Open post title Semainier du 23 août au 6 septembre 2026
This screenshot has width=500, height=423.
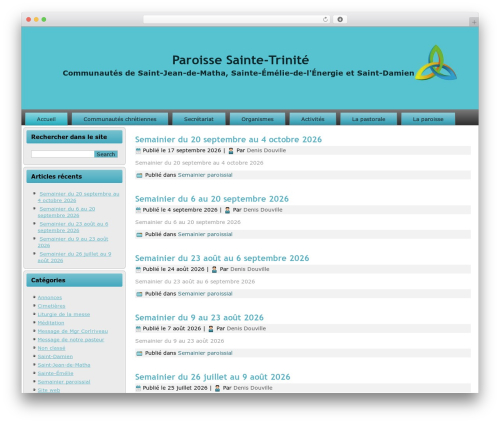(222, 258)
